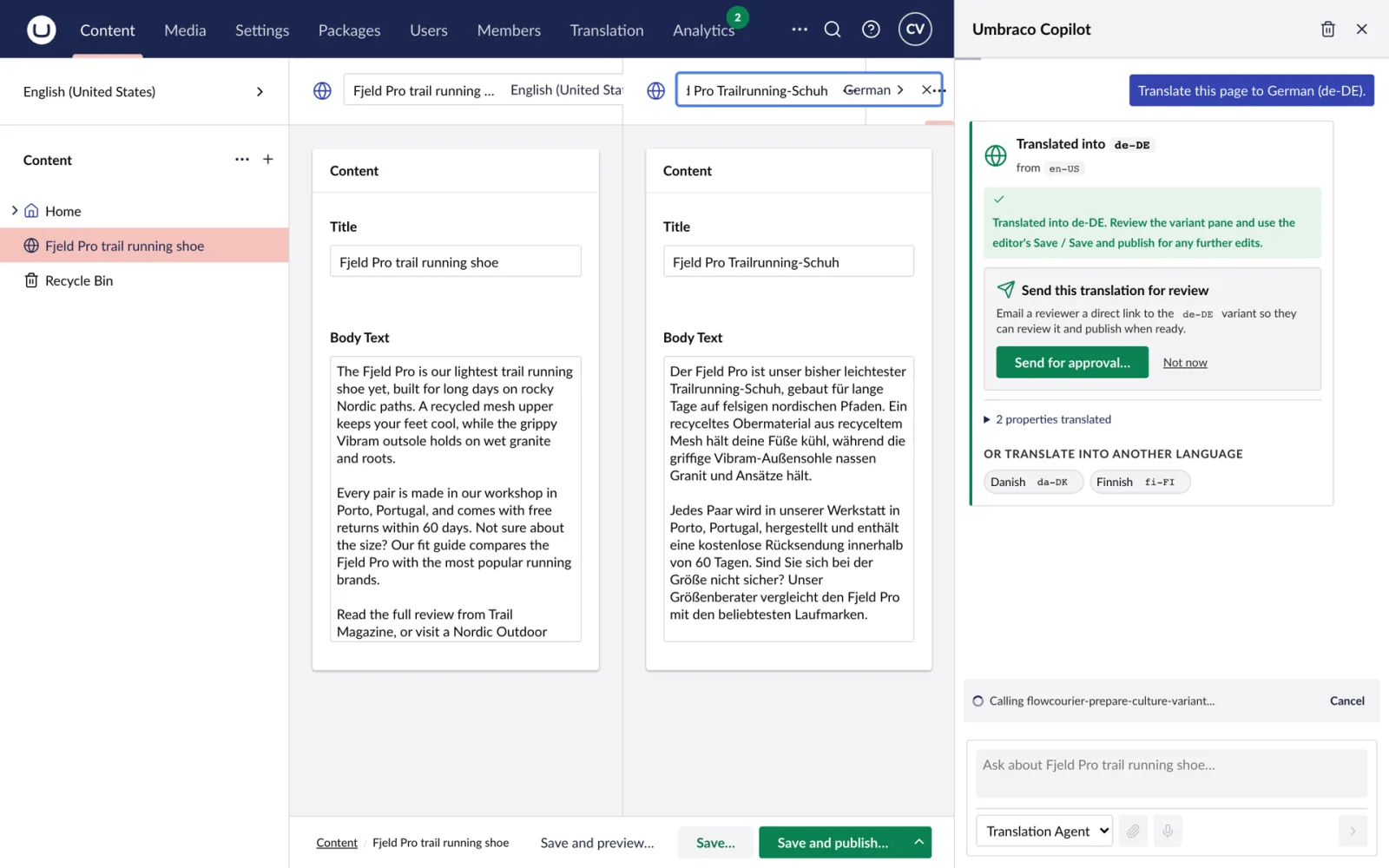Image resolution: width=1389 pixels, height=868 pixels.
Task: Click the send message arrow button
Action: [1353, 831]
